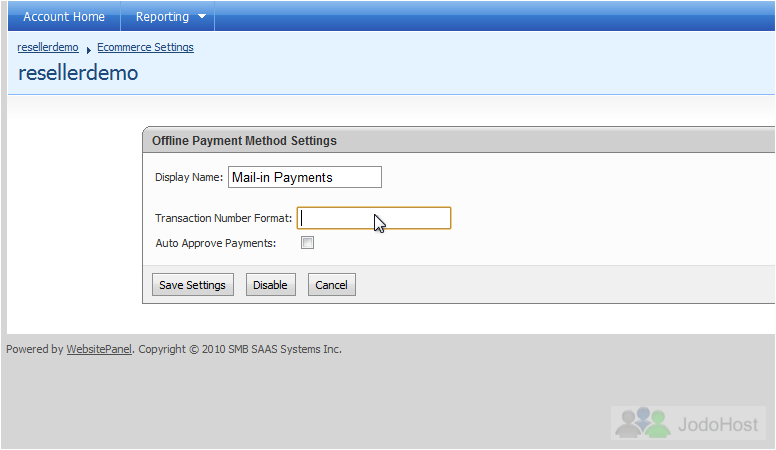The image size is (776, 450).
Task: Click the resellerdemo page heading
Action: pos(78,73)
